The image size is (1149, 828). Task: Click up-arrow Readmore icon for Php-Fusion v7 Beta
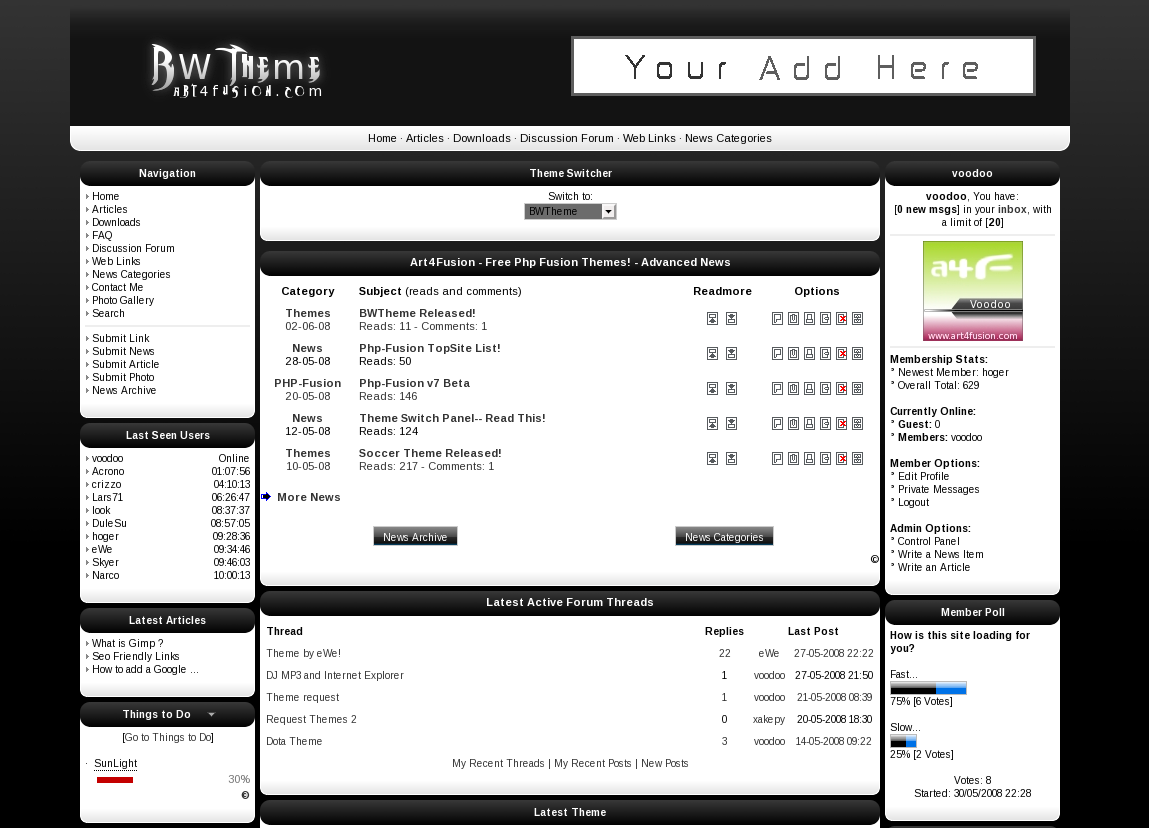point(712,388)
